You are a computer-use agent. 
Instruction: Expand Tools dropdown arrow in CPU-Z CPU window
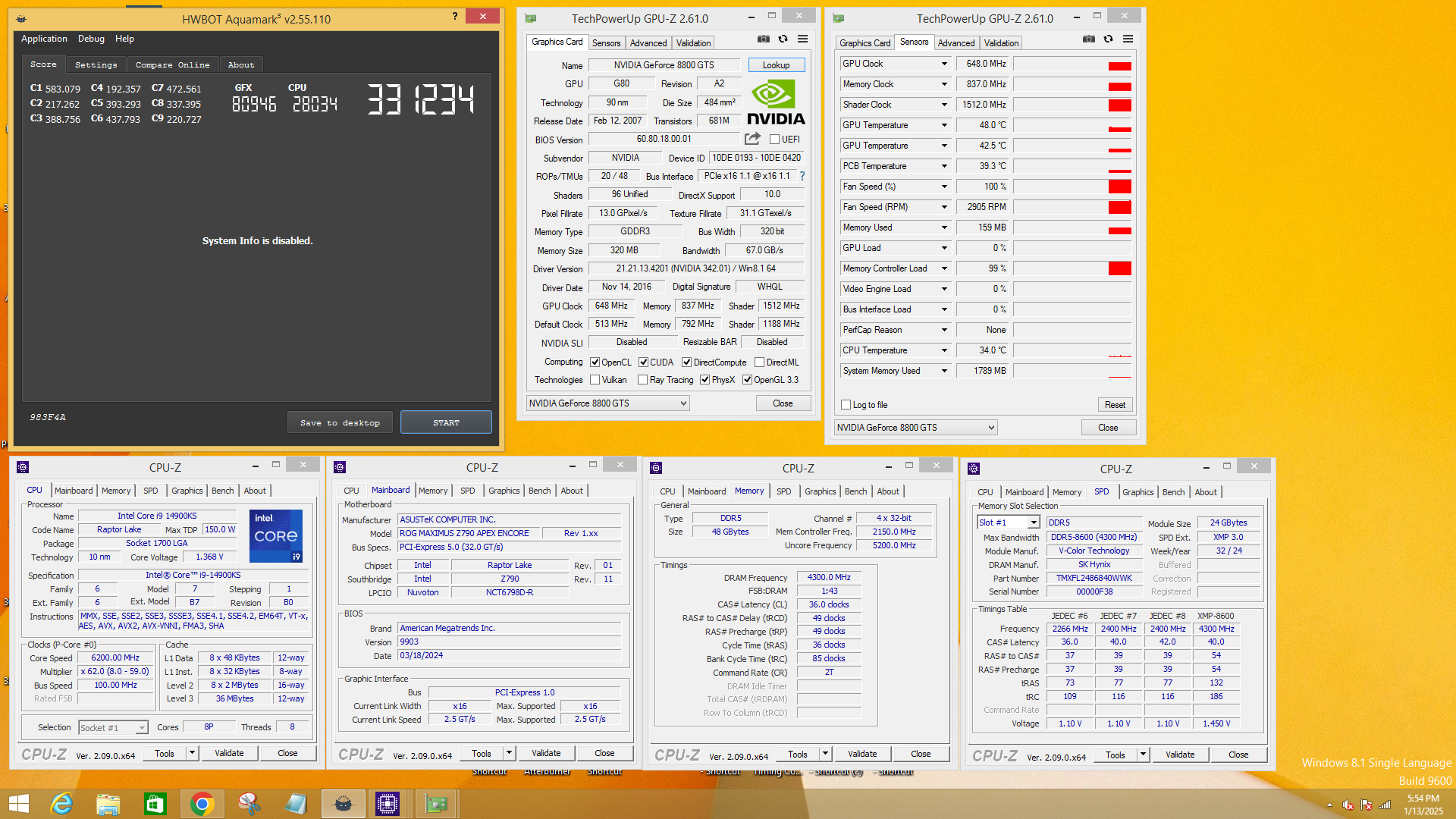pyautogui.click(x=192, y=753)
